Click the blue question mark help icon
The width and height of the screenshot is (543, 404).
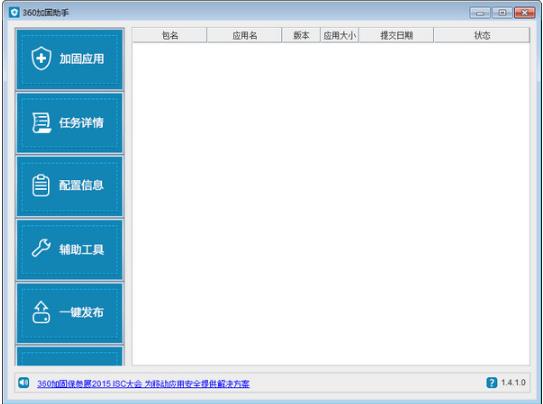(x=492, y=383)
